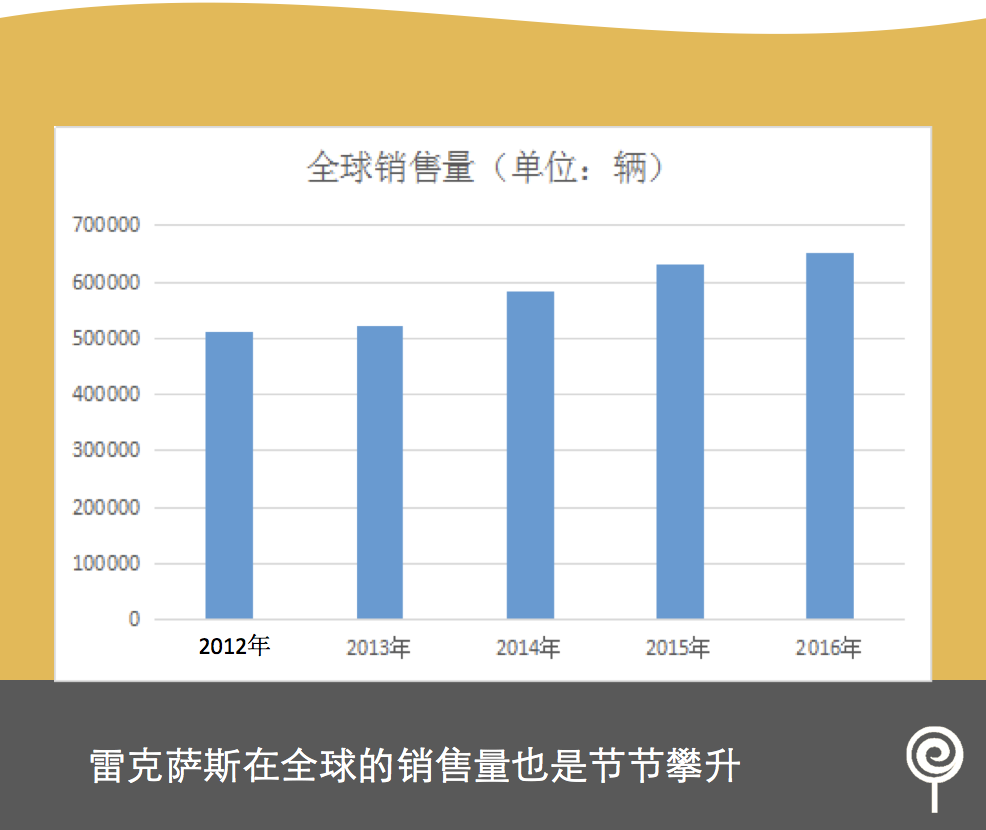Viewport: 986px width, 830px height.
Task: Select the 2012年 bar in the chart
Action: point(229,475)
